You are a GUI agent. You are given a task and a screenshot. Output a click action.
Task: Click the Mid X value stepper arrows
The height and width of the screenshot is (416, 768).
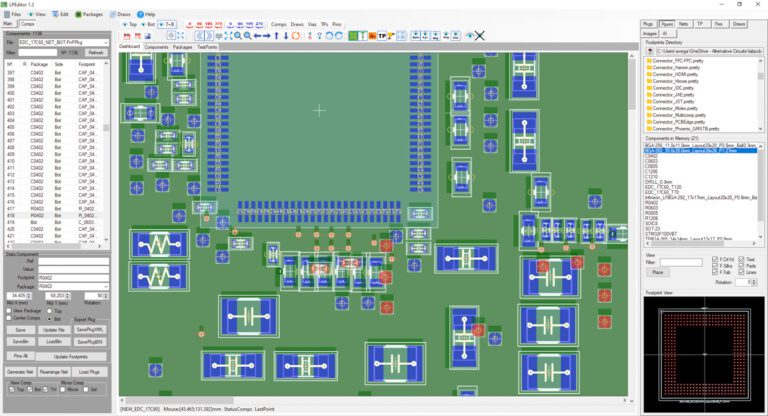29,296
